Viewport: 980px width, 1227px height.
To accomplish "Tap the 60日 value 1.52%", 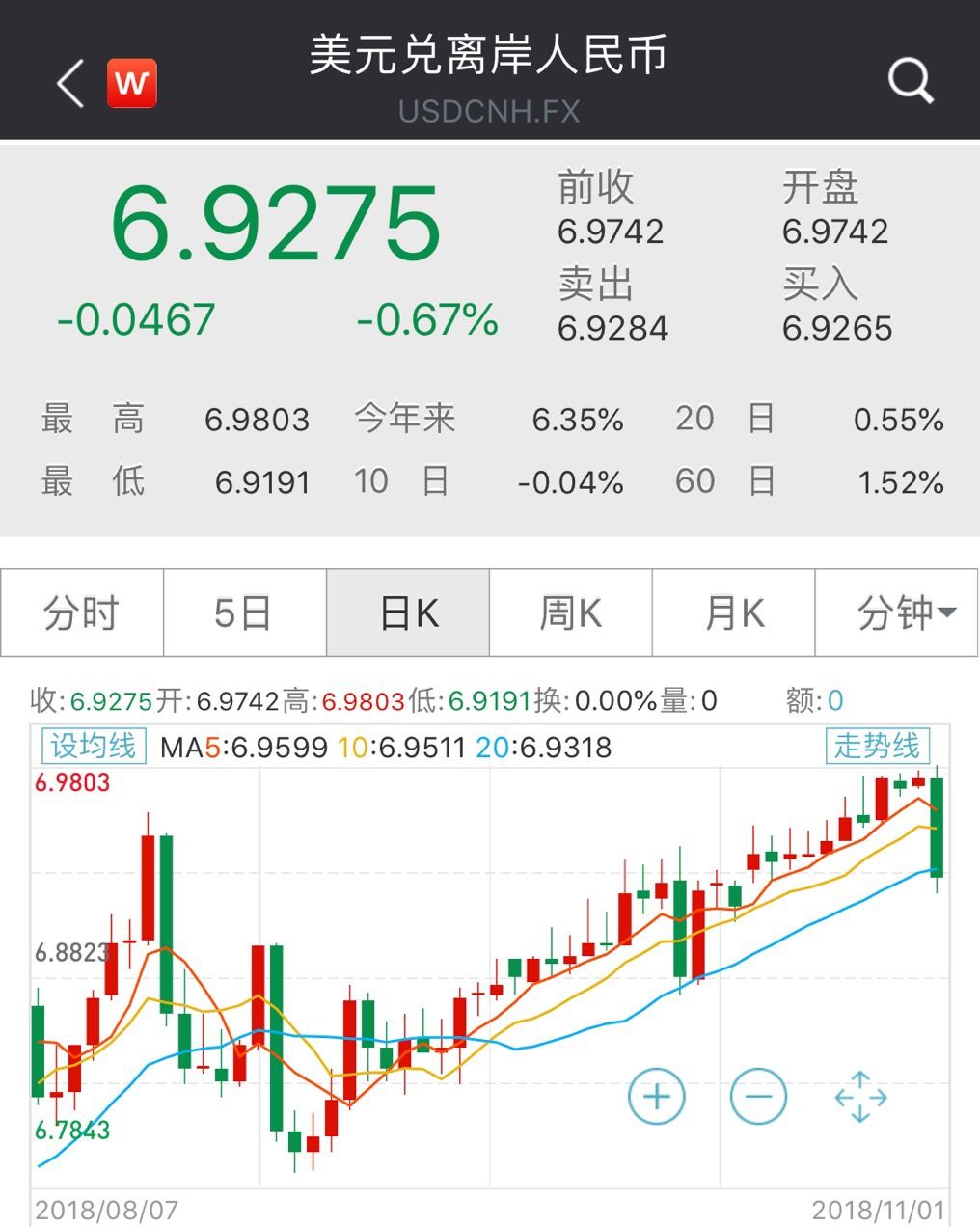I will point(901,482).
